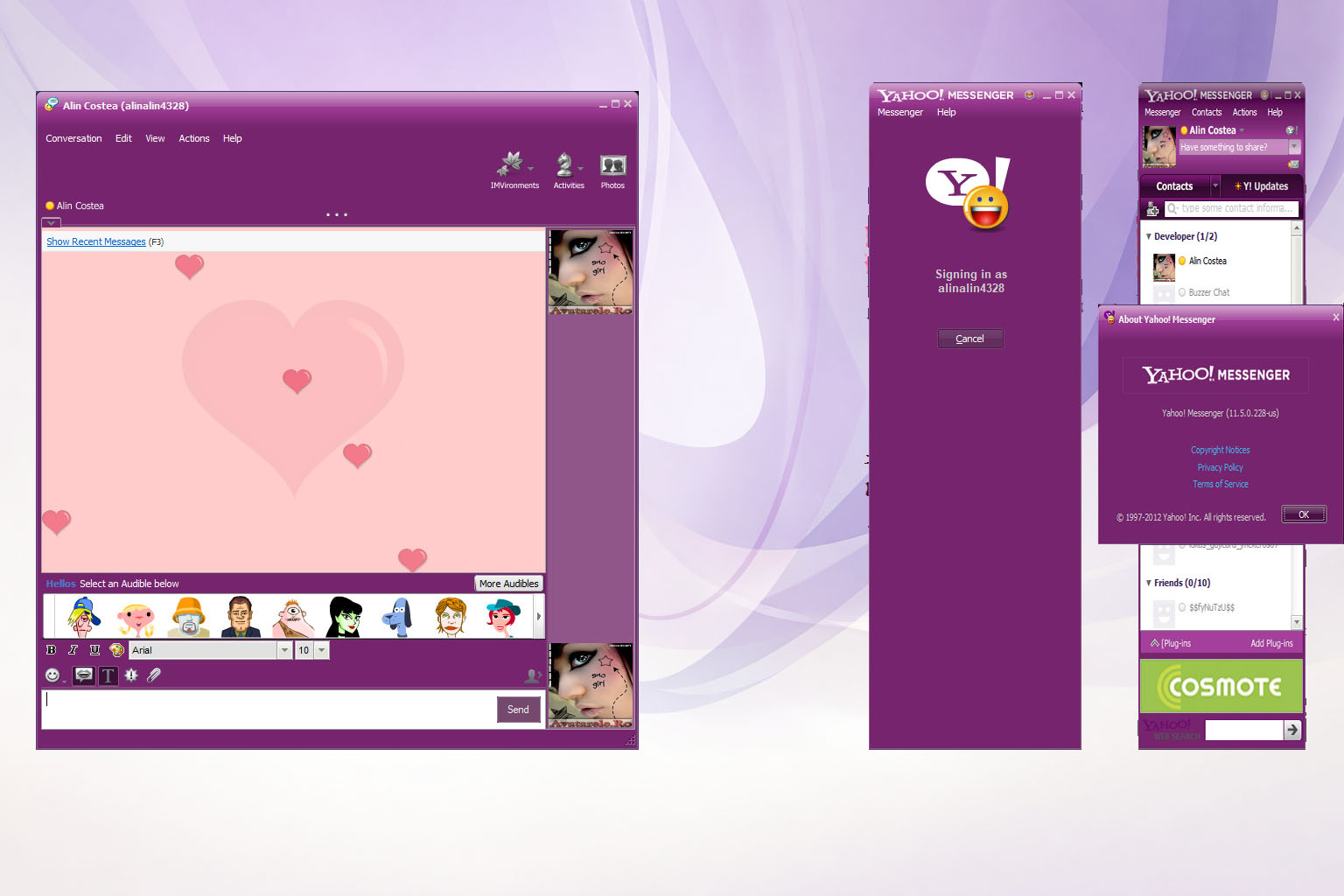Open Edit menu in chat window

[123, 138]
